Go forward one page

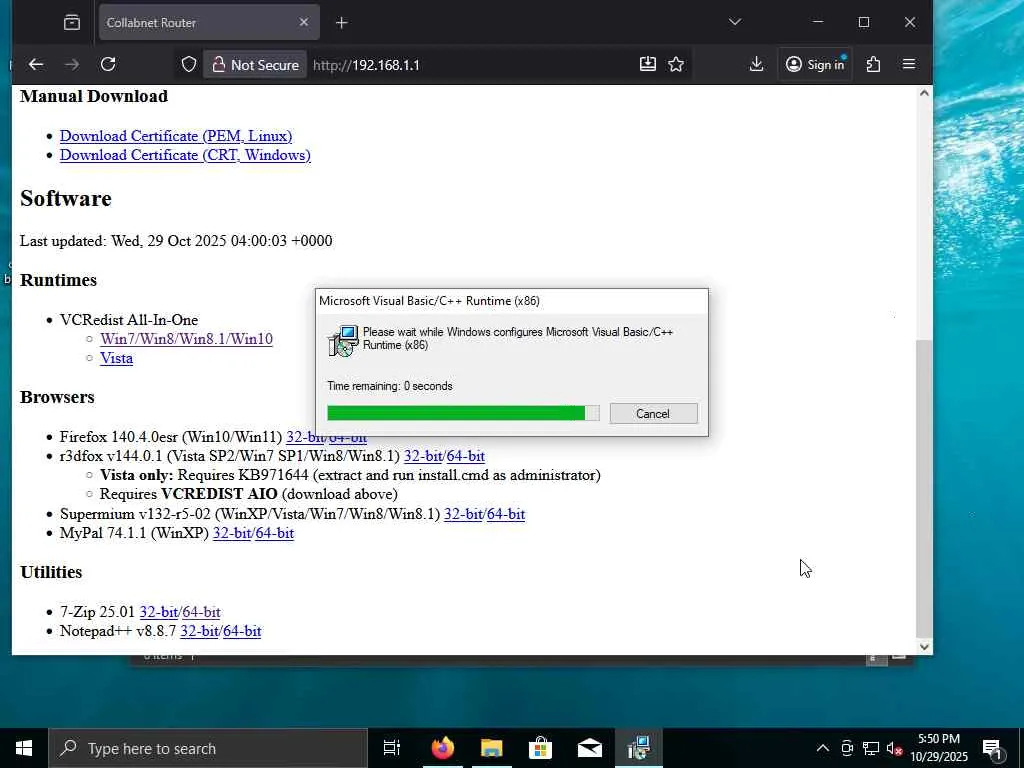(x=72, y=64)
